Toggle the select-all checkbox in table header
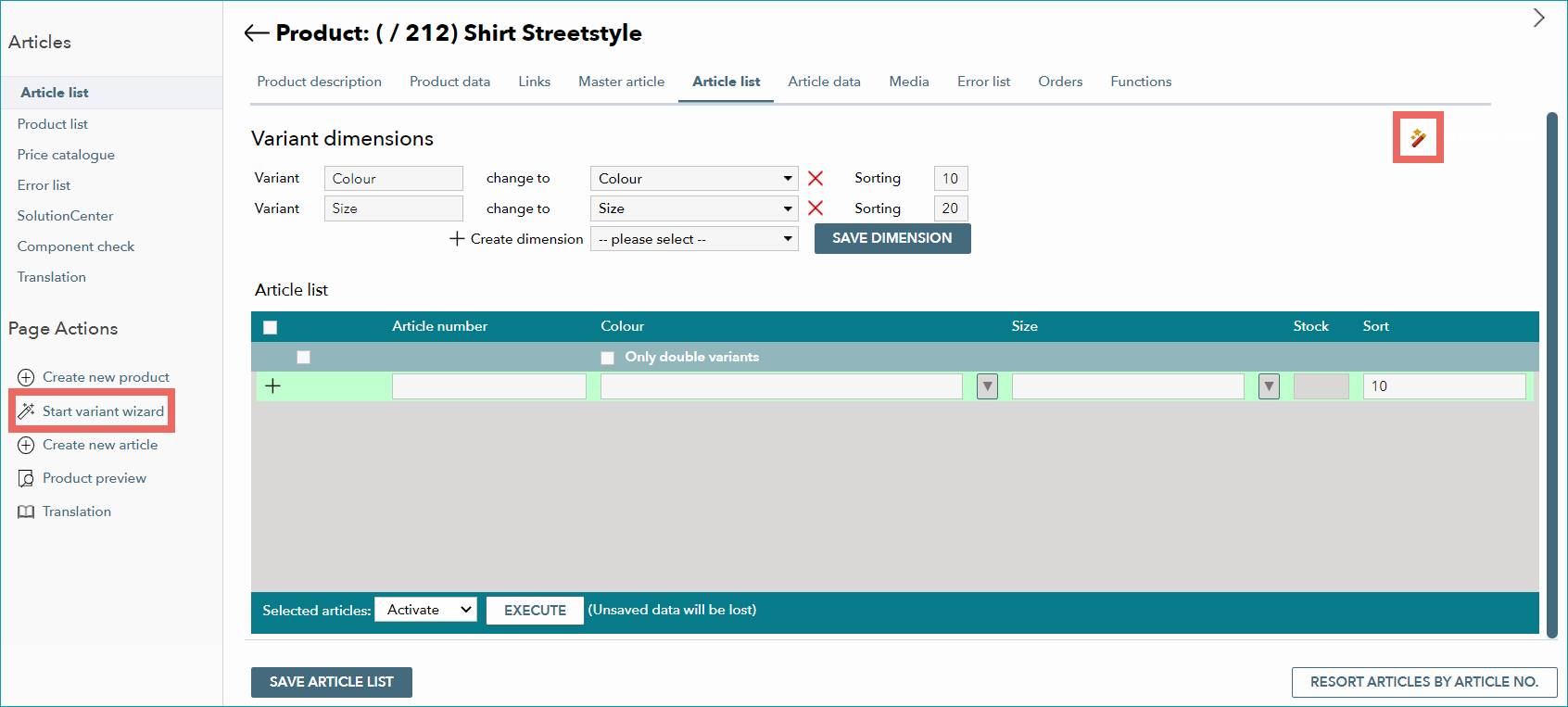The height and width of the screenshot is (707, 1568). tap(271, 327)
